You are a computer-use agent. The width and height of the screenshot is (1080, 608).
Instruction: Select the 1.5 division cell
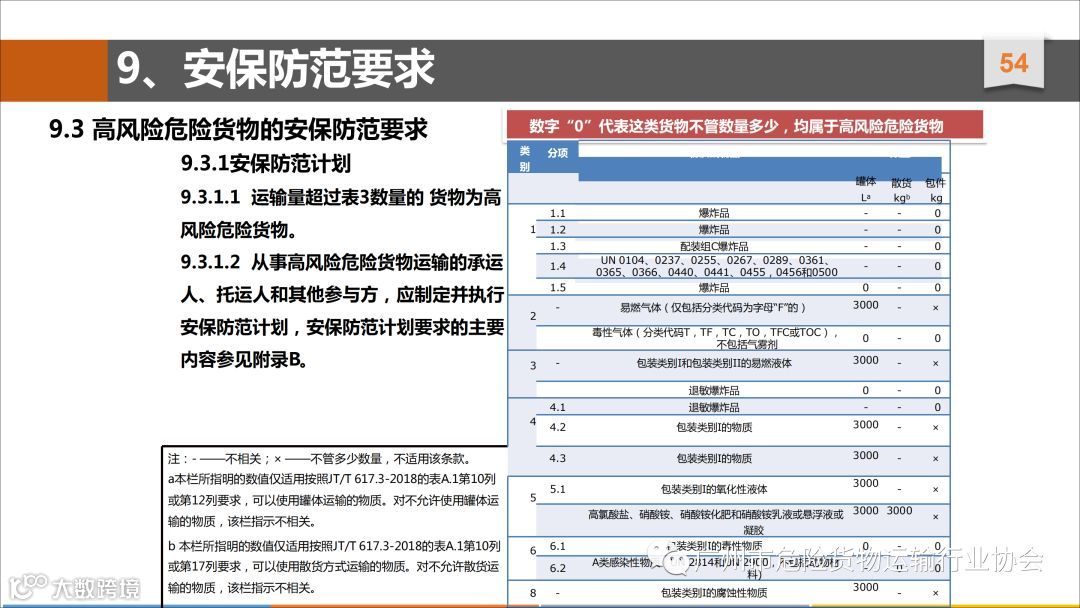coord(557,288)
